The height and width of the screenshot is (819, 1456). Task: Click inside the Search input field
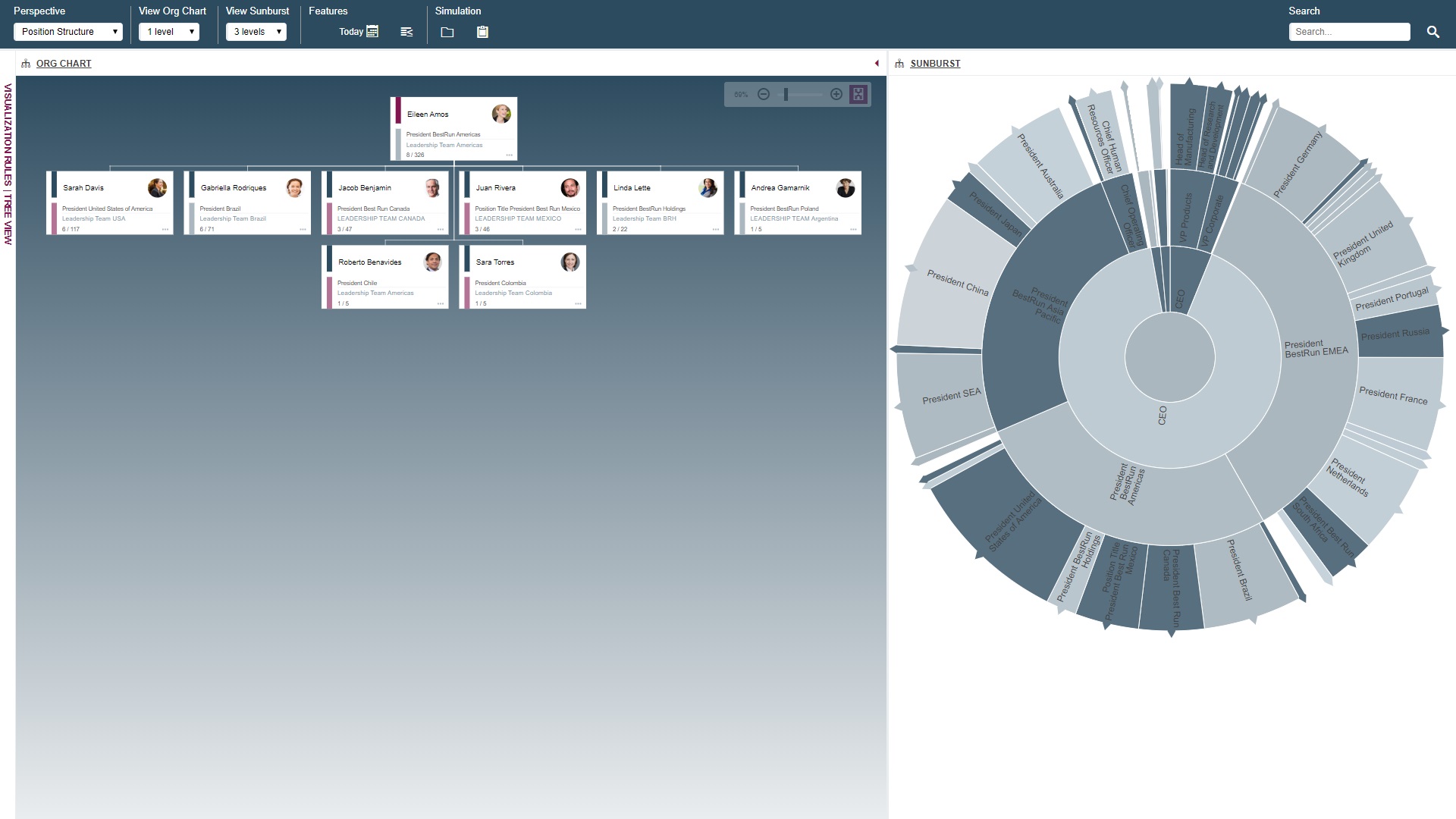pos(1350,32)
